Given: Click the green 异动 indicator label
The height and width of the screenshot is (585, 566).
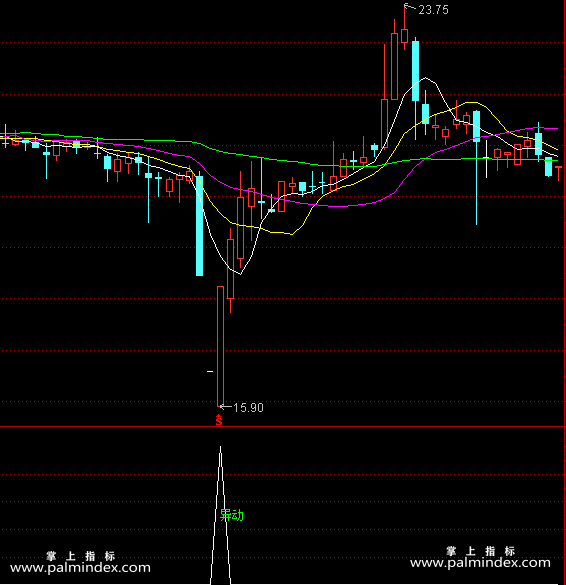Looking at the screenshot, I should pyautogui.click(x=231, y=515).
